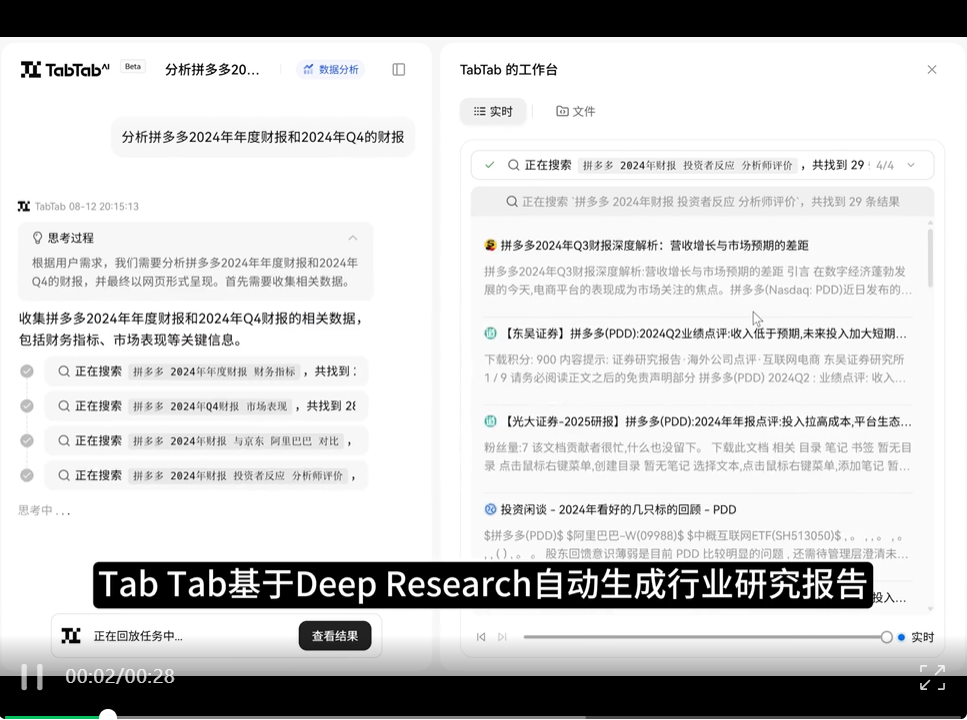Expand the search step 4/4 dropdown chevron

pyautogui.click(x=911, y=165)
